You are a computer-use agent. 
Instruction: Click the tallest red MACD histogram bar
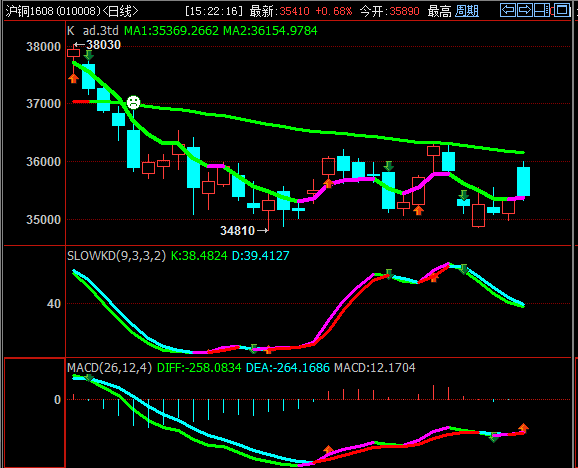tap(434, 392)
